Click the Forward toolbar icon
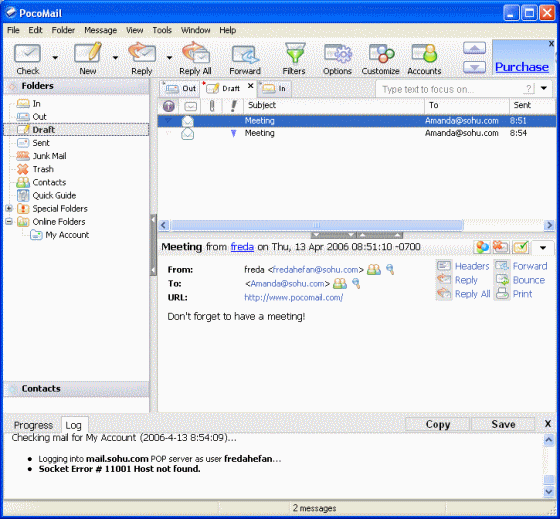The height and width of the screenshot is (519, 560). [245, 54]
